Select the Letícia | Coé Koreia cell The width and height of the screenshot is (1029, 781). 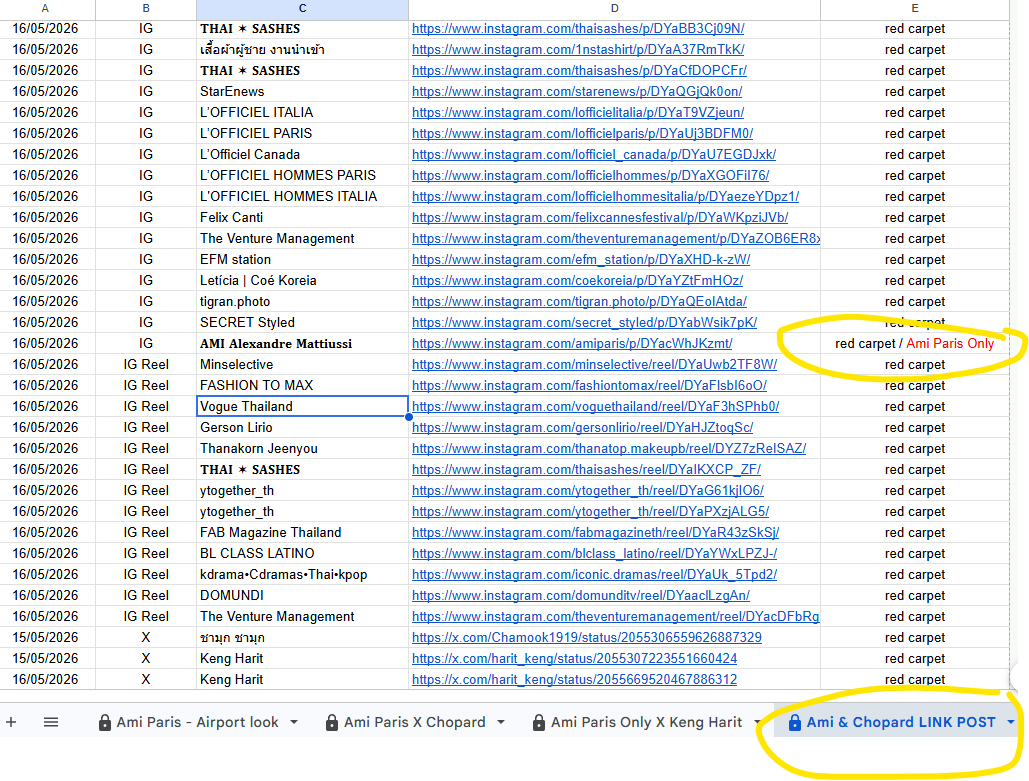302,280
